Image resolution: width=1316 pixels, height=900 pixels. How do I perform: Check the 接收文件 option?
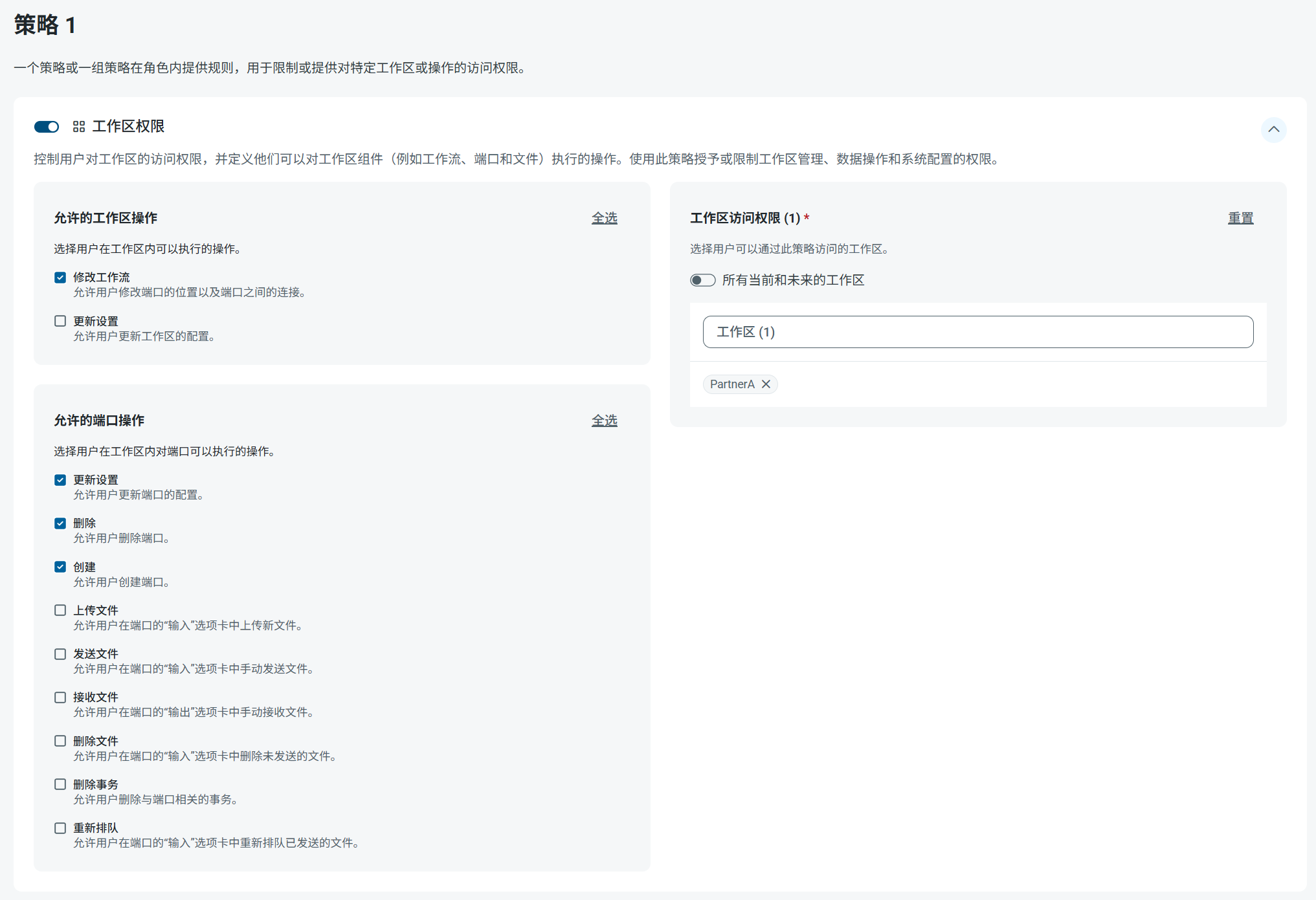[x=60, y=697]
